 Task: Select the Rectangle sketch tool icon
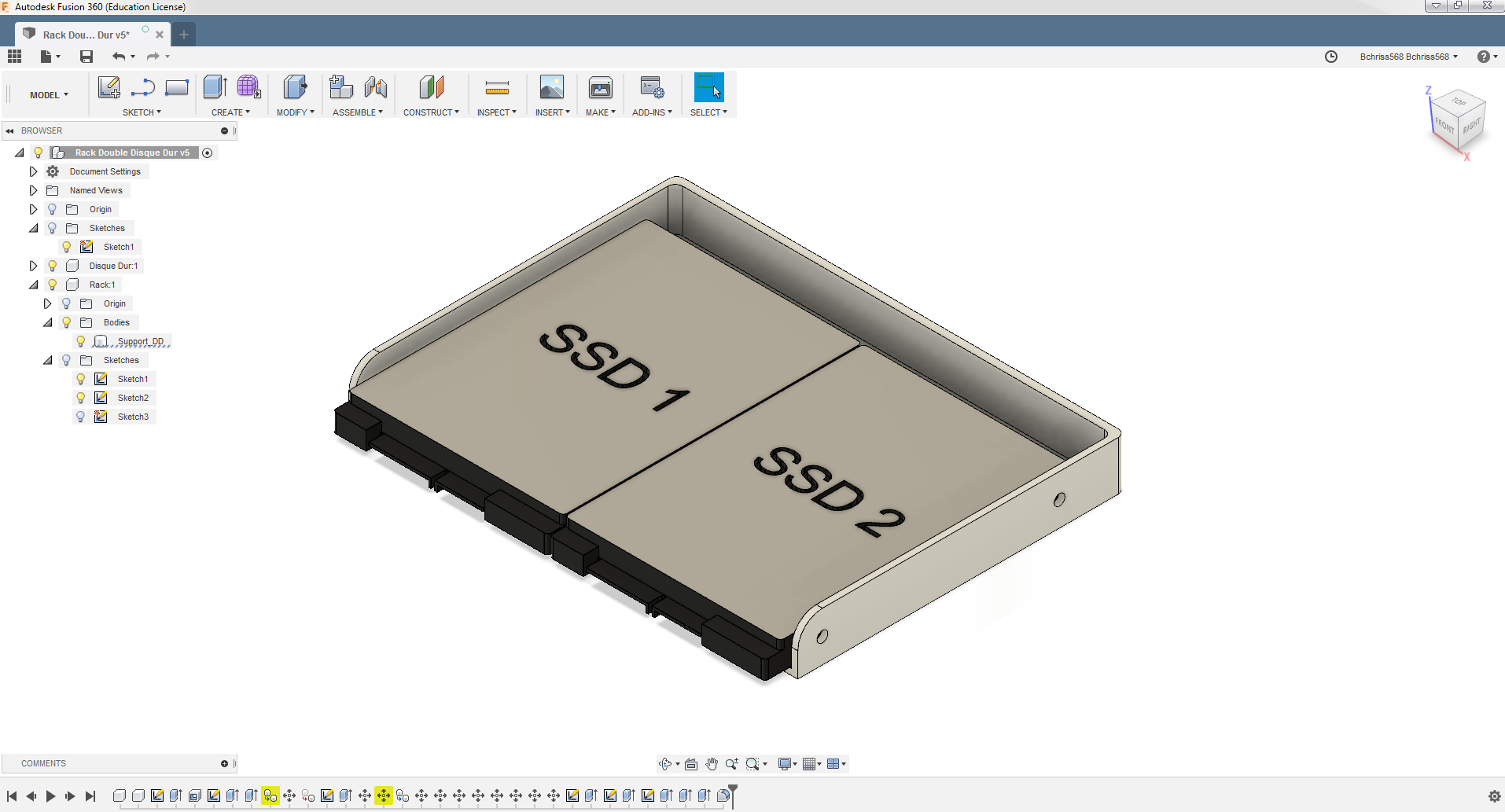[177, 87]
